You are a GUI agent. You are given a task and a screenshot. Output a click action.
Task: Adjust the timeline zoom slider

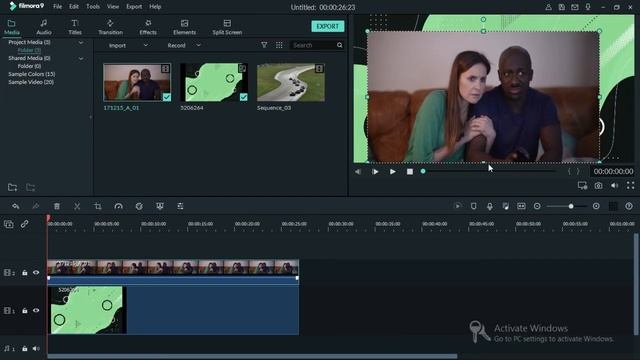(x=571, y=206)
